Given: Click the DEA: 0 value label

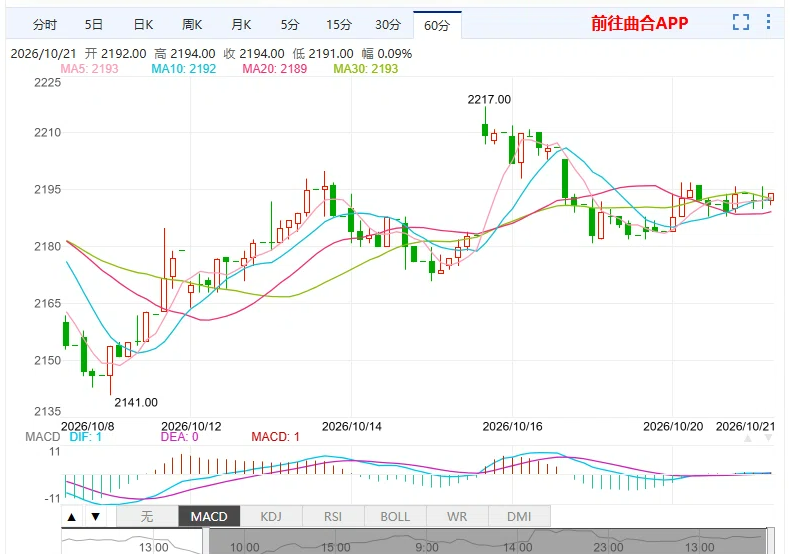Looking at the screenshot, I should (179, 437).
